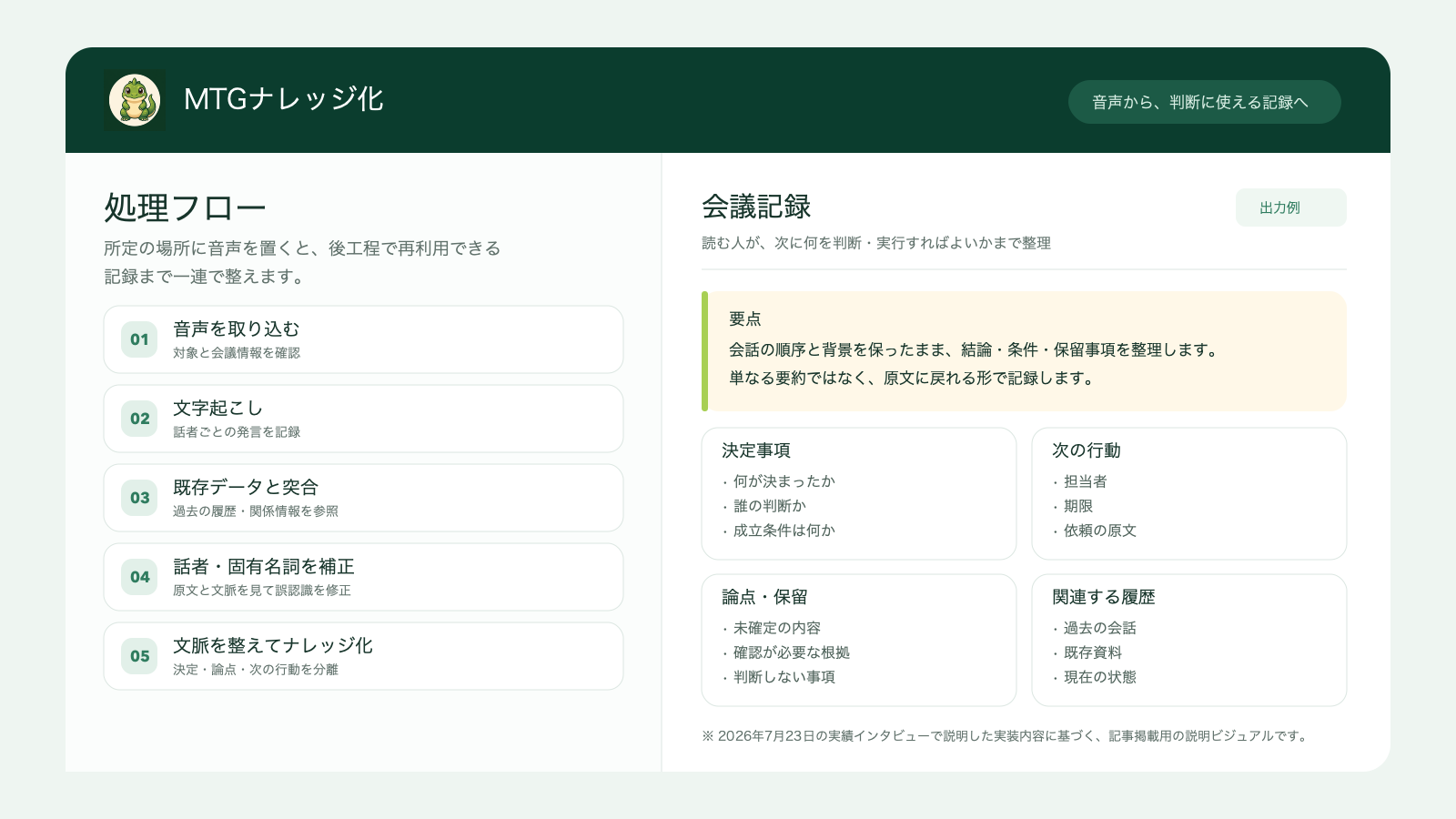Select step 02 number badge
The width and height of the screenshot is (1456, 819).
click(x=139, y=419)
